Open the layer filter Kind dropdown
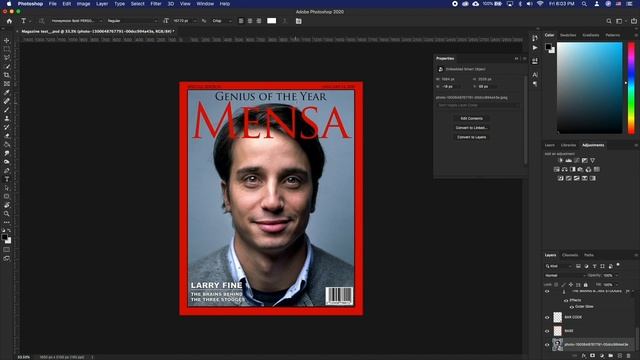 point(559,266)
